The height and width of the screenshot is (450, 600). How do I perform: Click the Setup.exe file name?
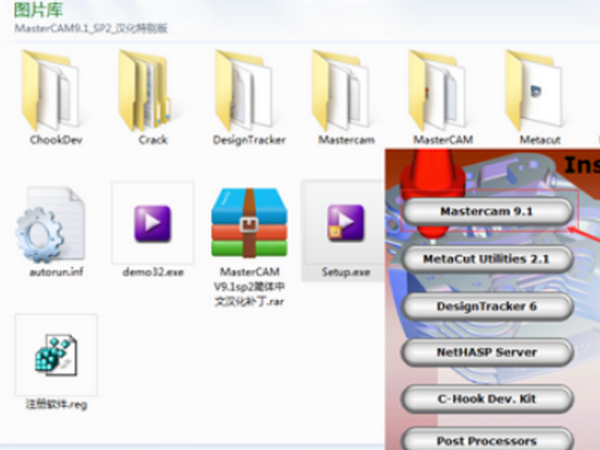tap(346, 272)
